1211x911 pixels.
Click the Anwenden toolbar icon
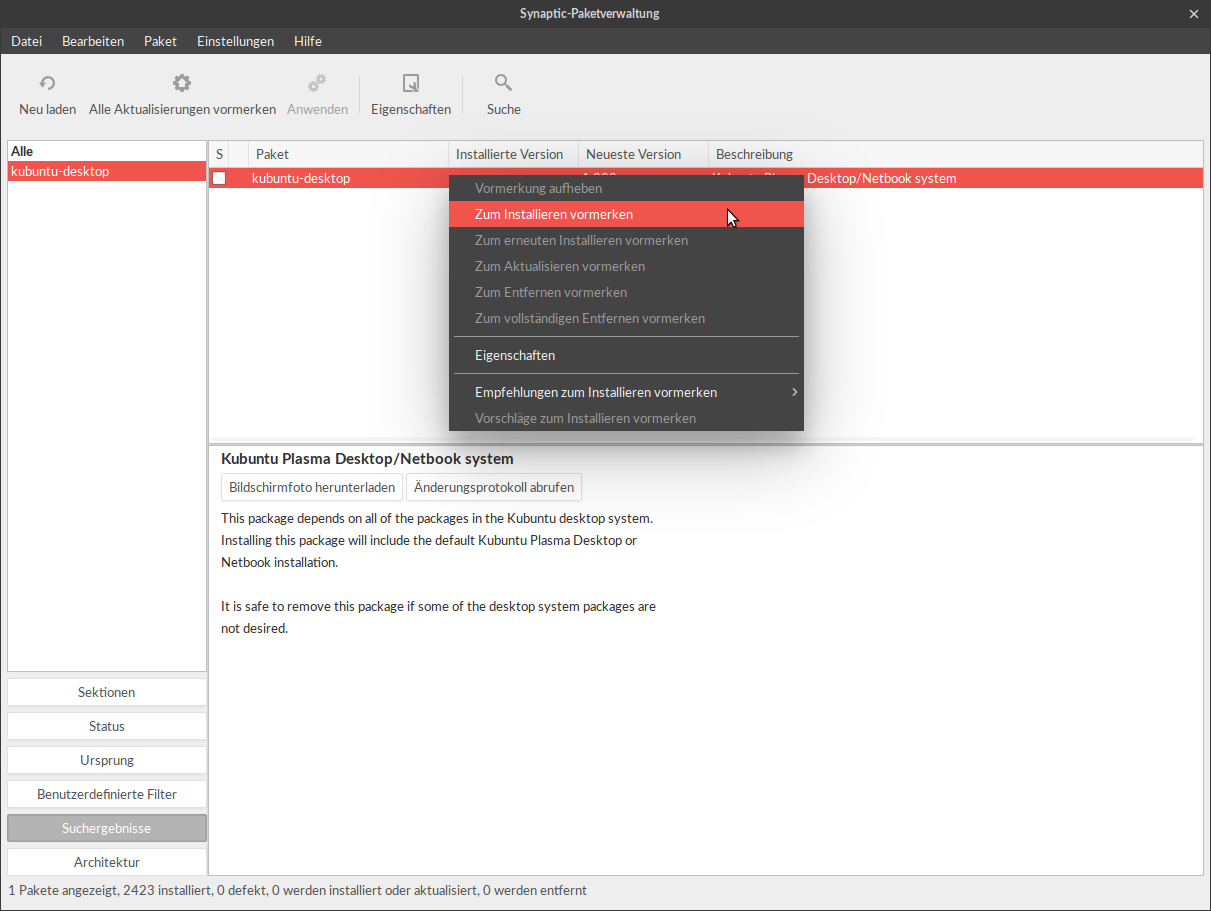(317, 83)
